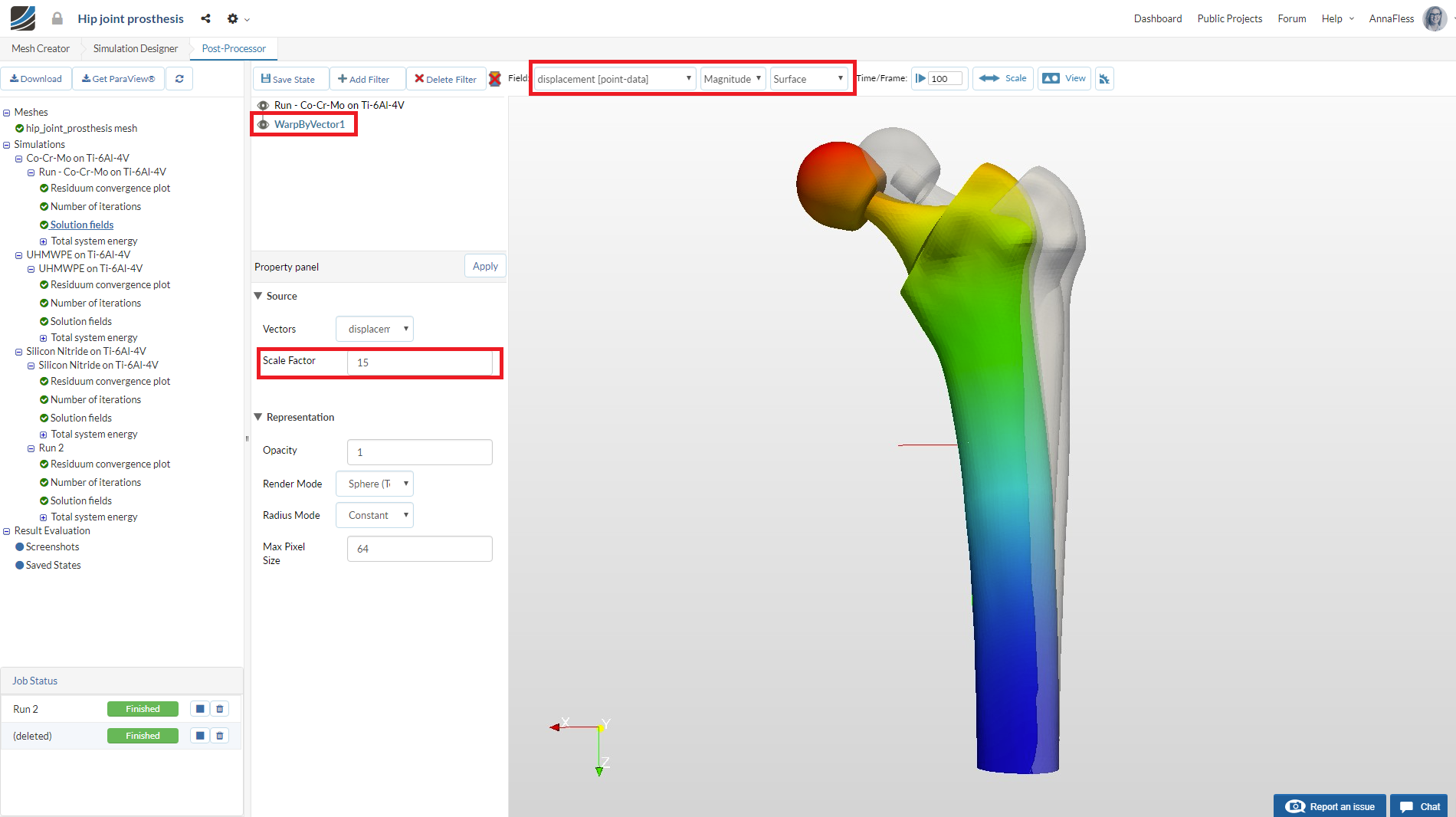
Task: Click Get ParaView button
Action: click(119, 79)
